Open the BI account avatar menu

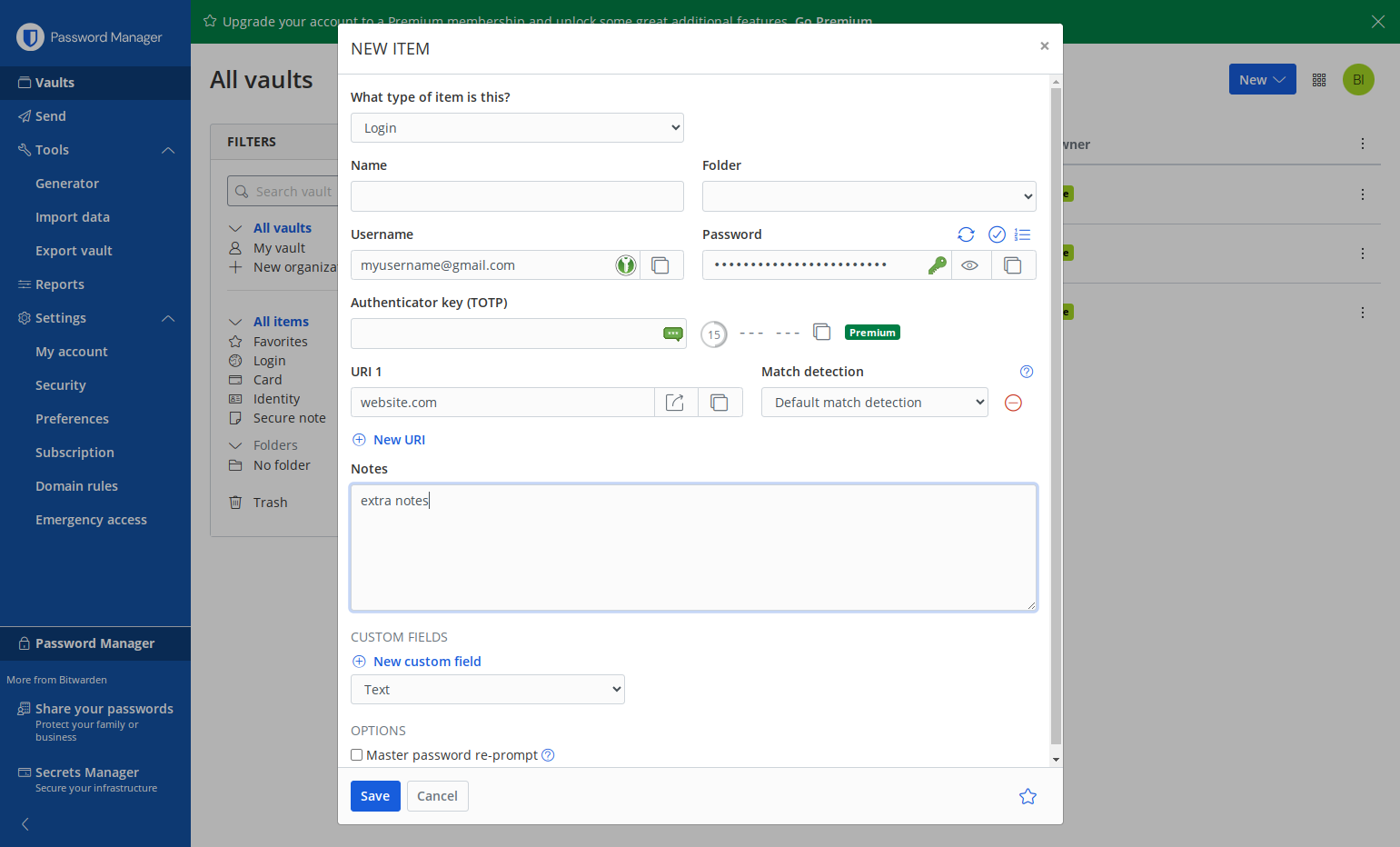click(x=1358, y=80)
